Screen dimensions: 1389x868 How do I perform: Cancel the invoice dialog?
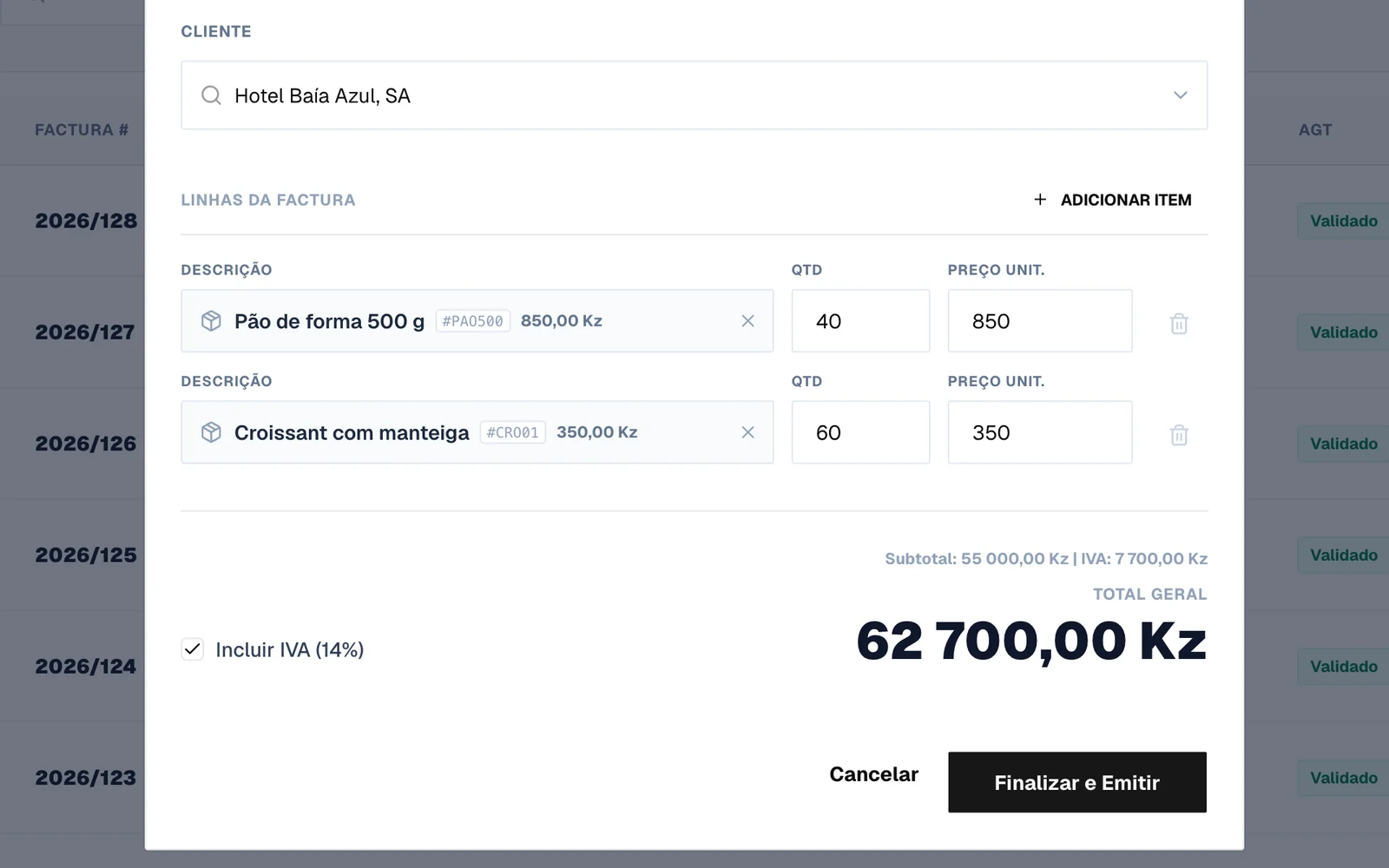tap(873, 774)
